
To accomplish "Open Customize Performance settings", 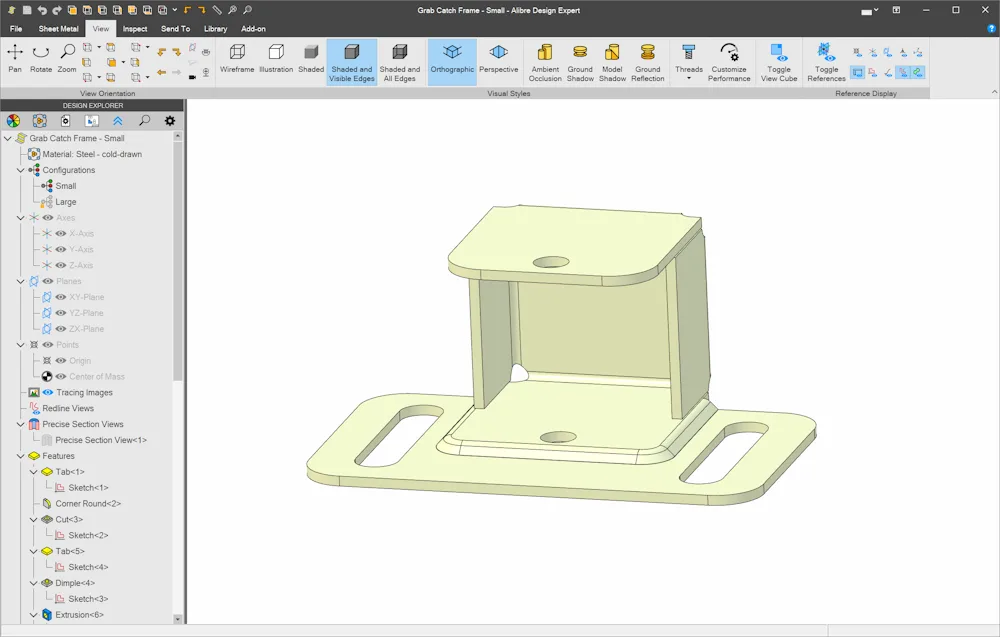I will point(729,62).
